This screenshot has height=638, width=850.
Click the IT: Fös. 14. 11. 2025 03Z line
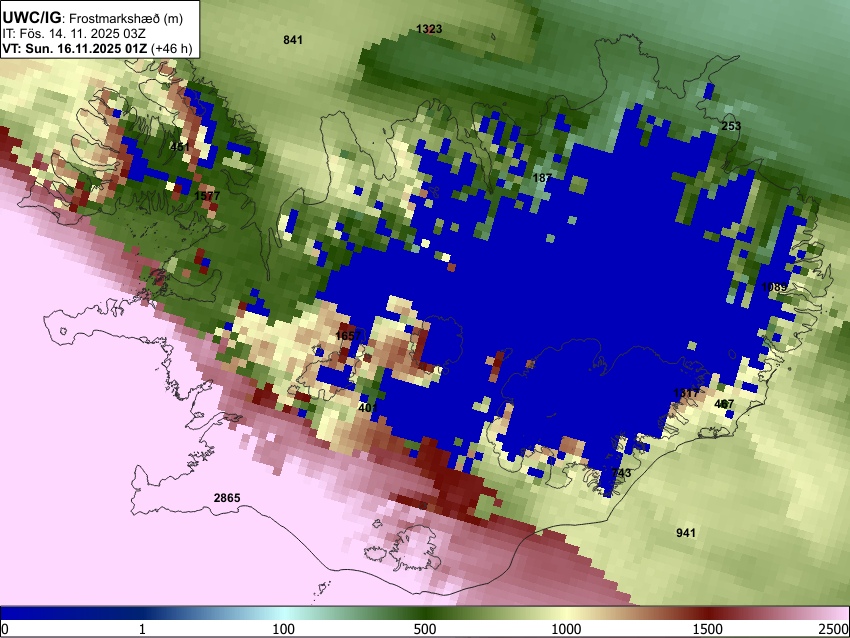(74, 34)
